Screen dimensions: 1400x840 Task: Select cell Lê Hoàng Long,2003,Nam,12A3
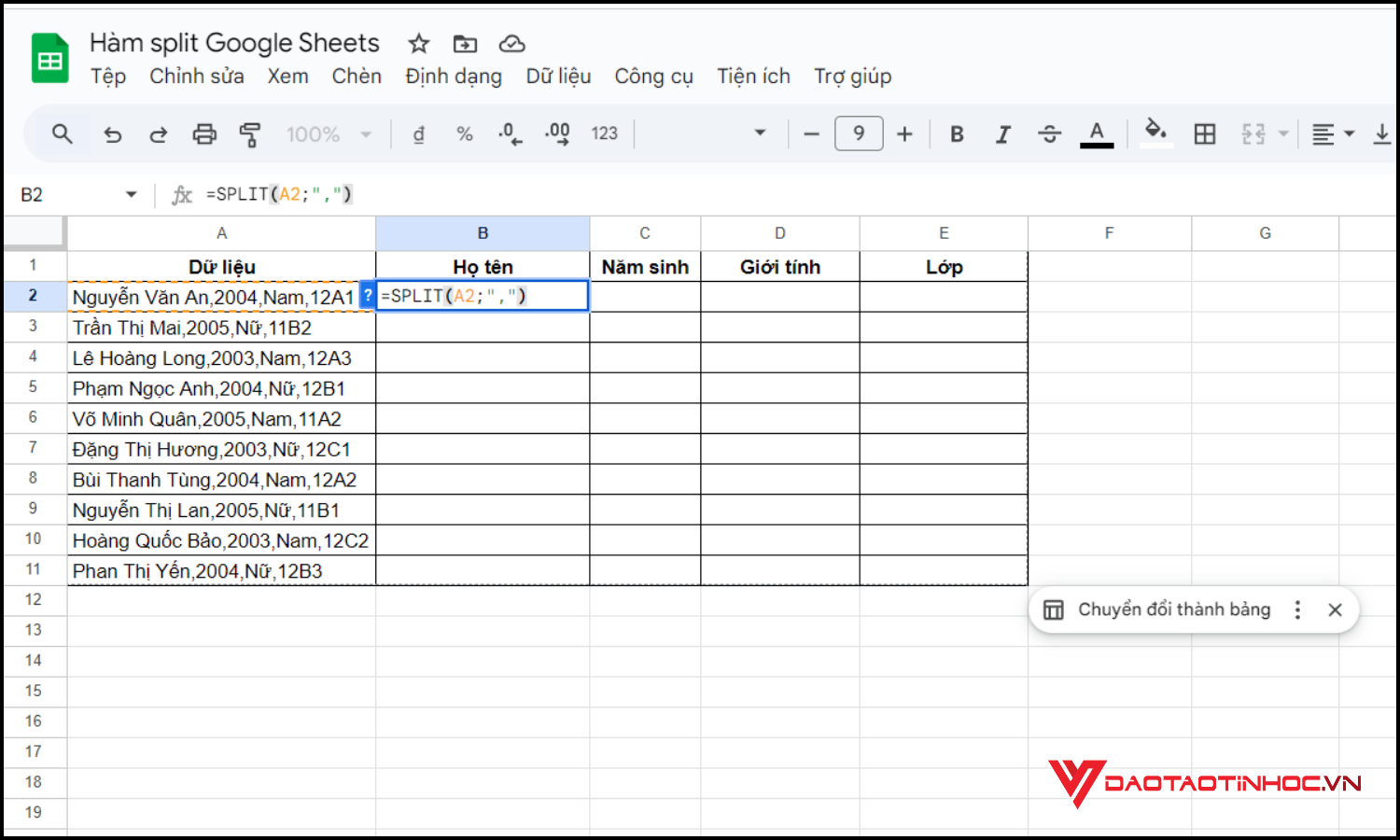click(221, 358)
